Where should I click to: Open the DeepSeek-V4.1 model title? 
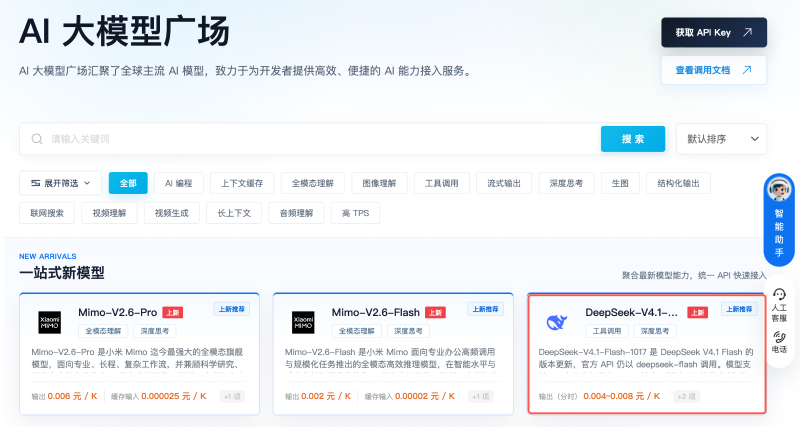[632, 312]
